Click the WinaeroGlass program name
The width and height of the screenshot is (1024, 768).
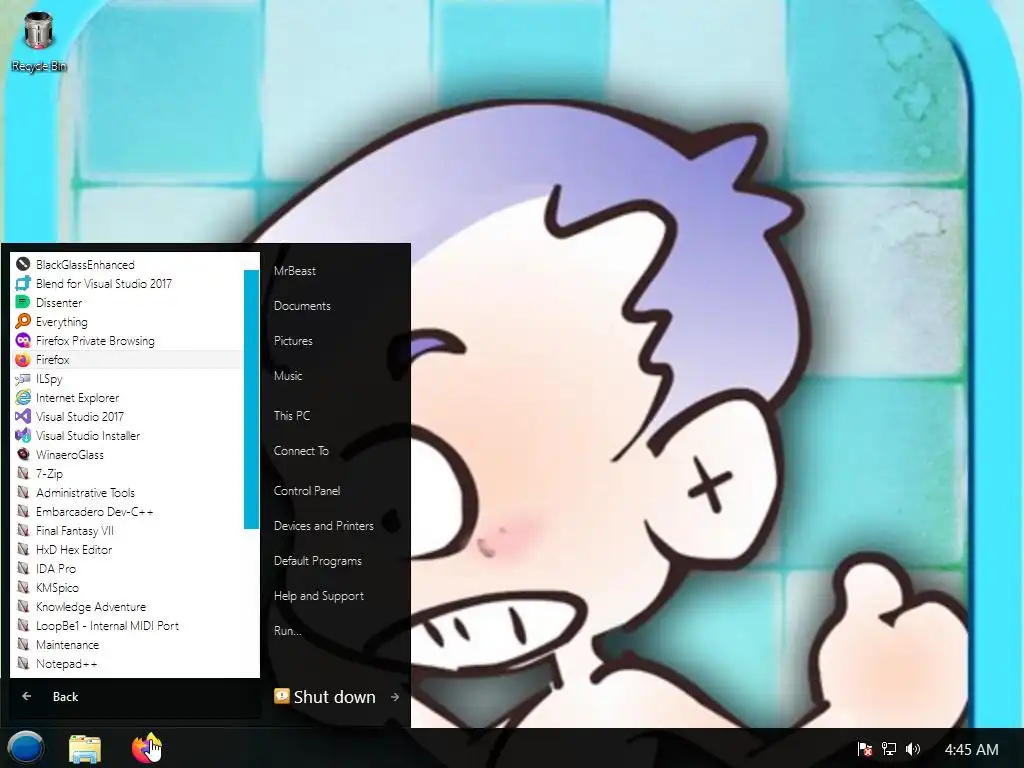pos(69,455)
